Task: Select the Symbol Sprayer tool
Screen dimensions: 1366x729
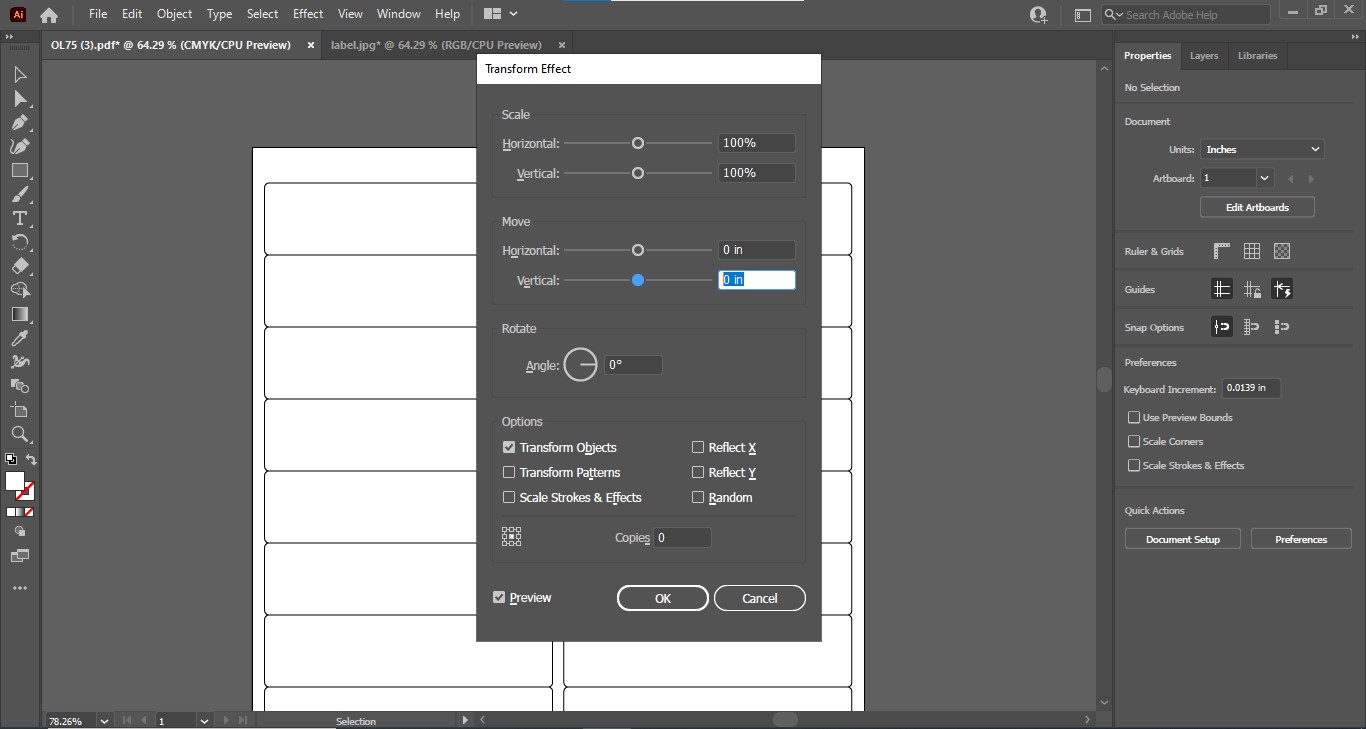Action: (x=19, y=362)
